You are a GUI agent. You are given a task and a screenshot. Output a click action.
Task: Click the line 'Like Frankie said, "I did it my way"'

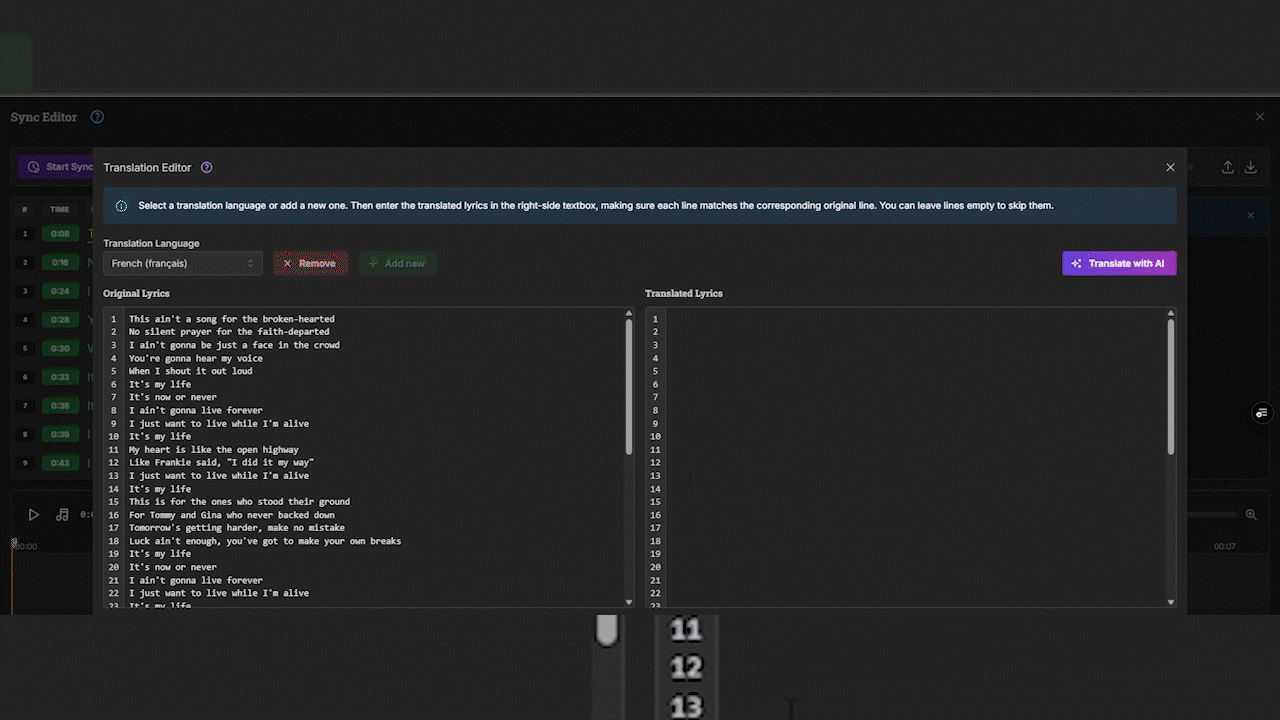222,463
